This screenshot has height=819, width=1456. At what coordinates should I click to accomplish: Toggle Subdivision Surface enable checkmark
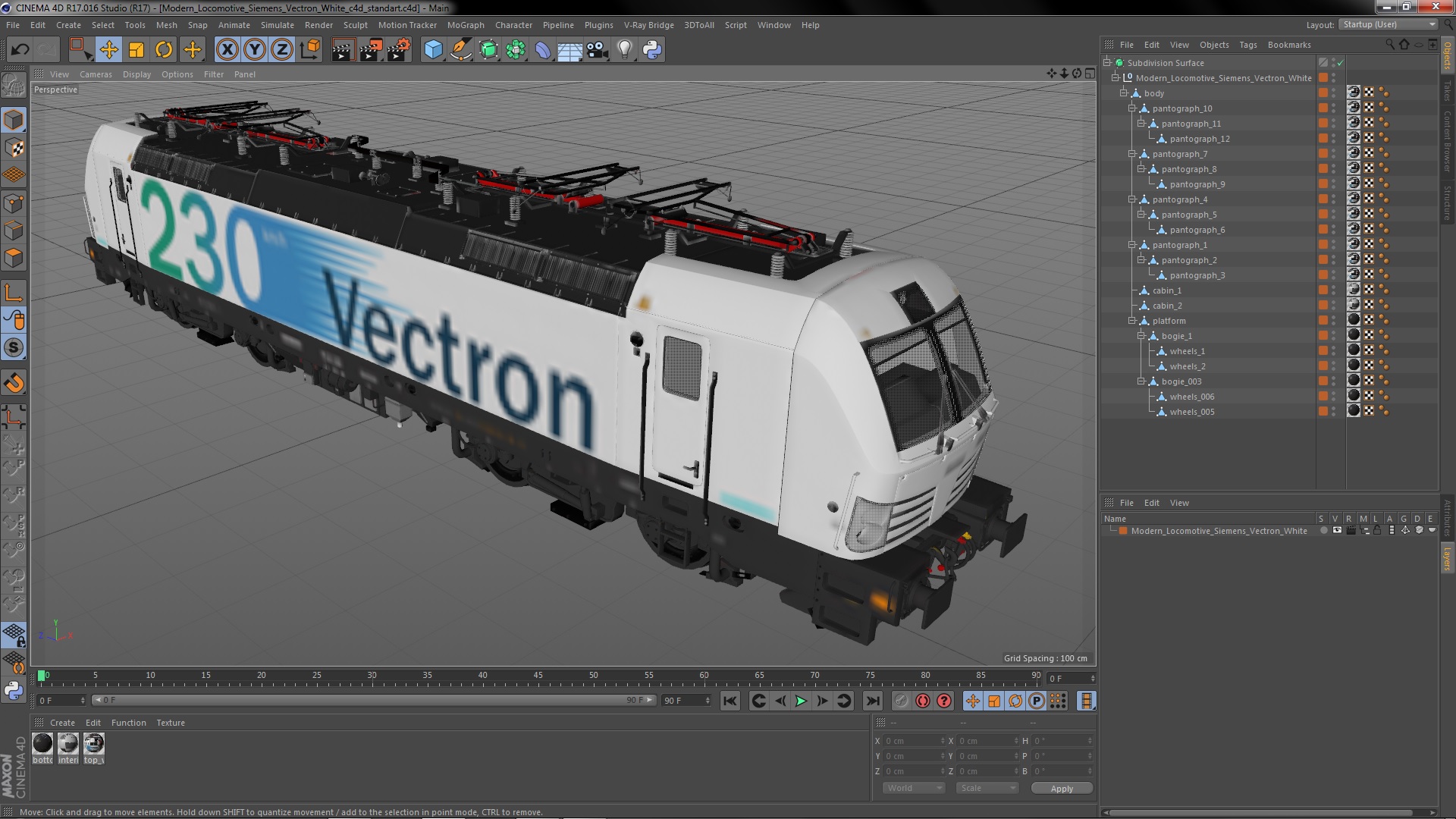(1340, 63)
